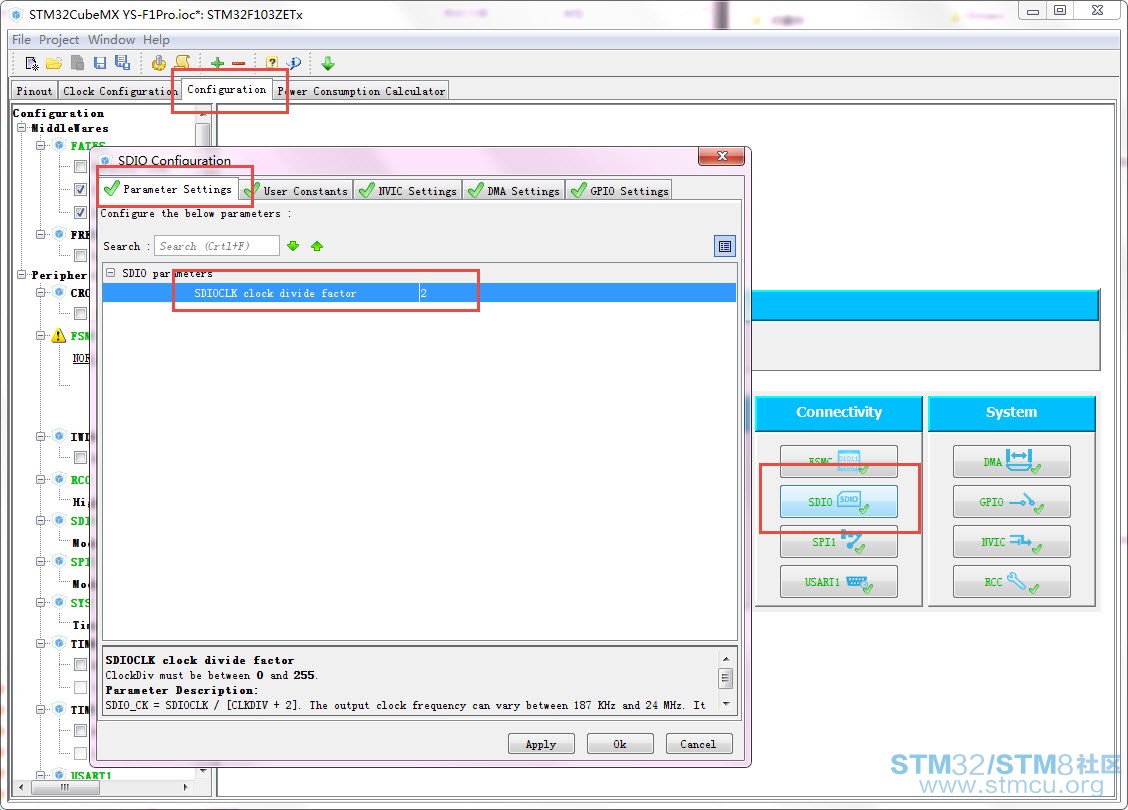
Task: Collapse the CRC tree node
Action: coord(40,292)
